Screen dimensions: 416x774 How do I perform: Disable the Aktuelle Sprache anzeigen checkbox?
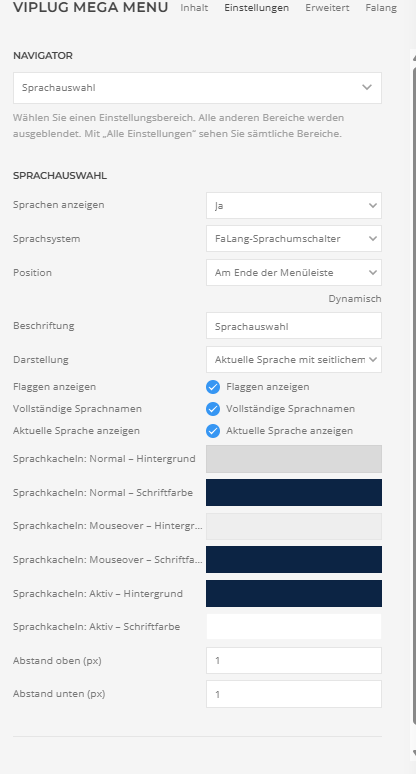[x=213, y=431]
